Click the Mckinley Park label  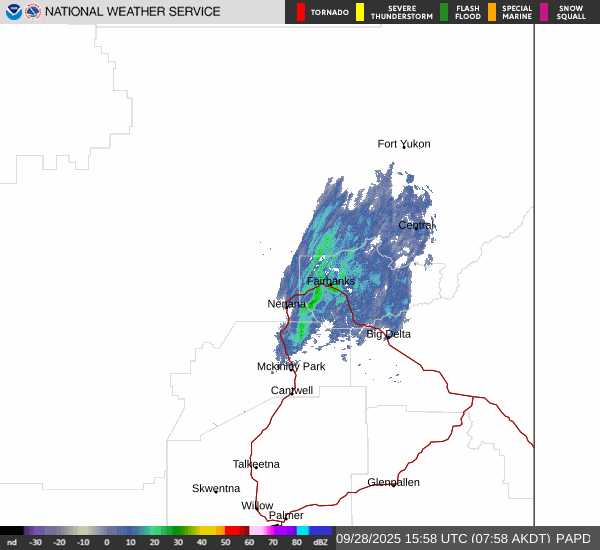[291, 366]
